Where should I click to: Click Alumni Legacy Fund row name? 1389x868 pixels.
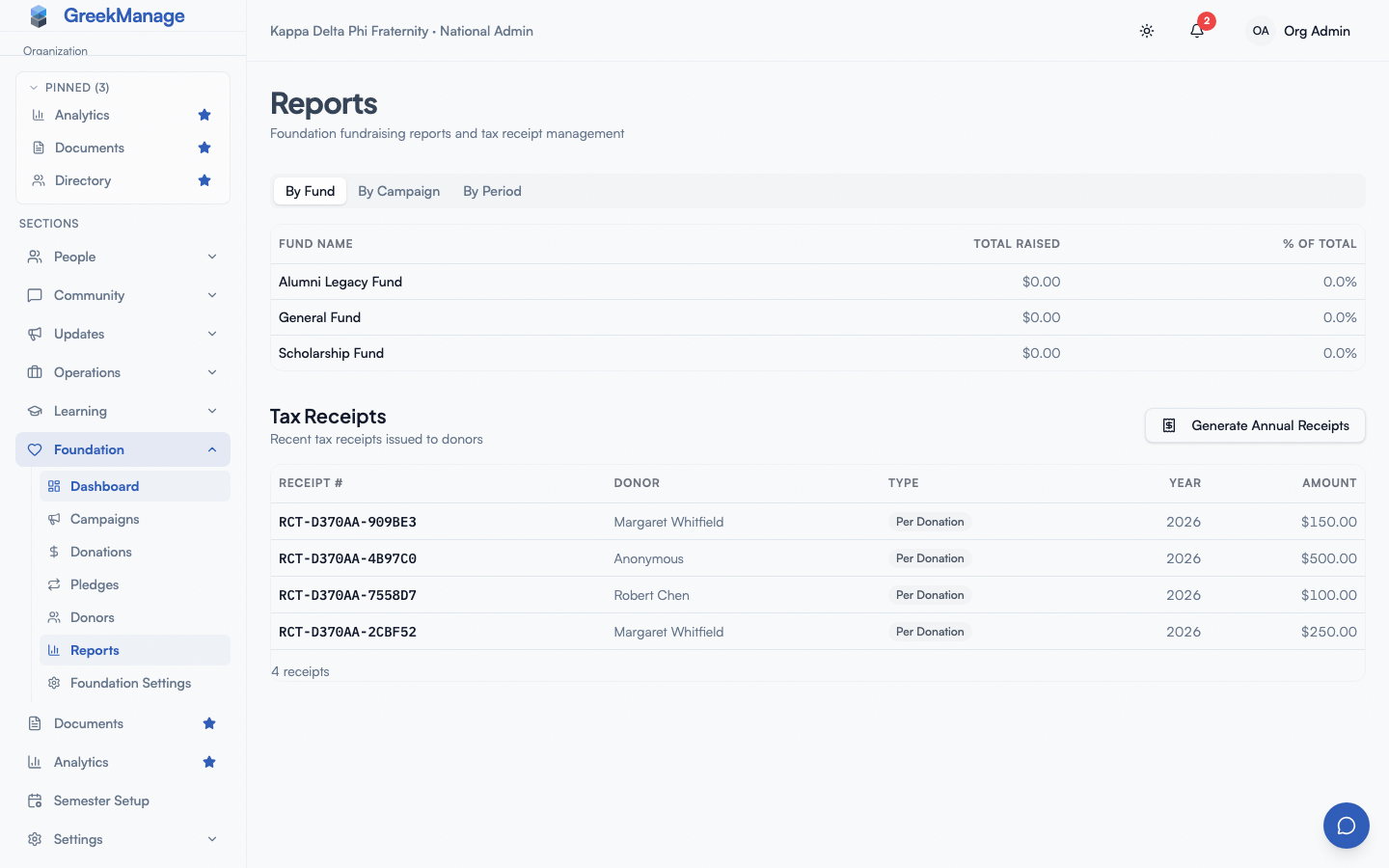pyautogui.click(x=340, y=282)
